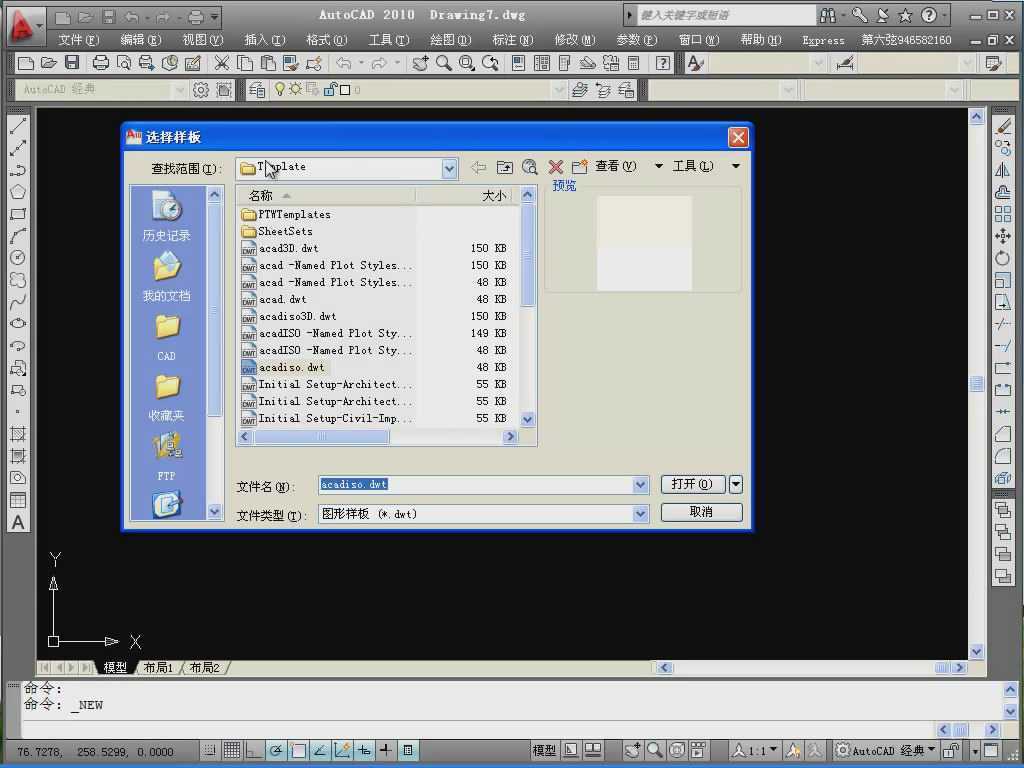Select the Multiline Text A tool

[x=18, y=522]
